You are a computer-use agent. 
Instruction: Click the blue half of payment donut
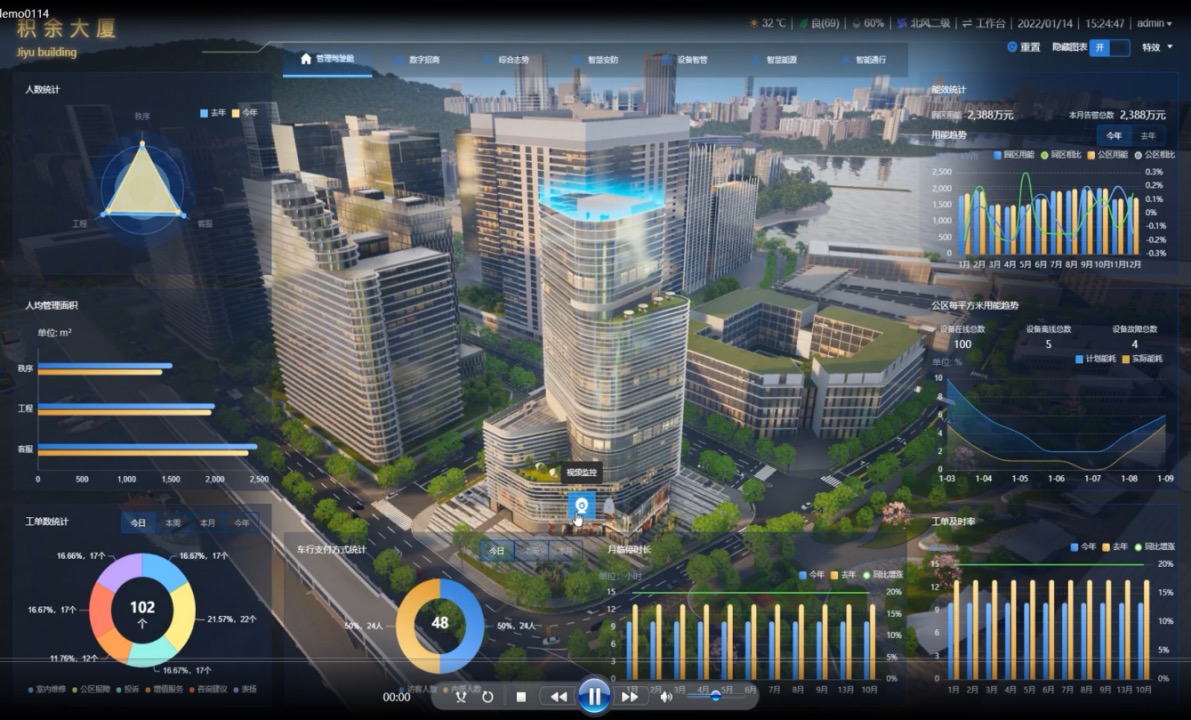pos(462,626)
